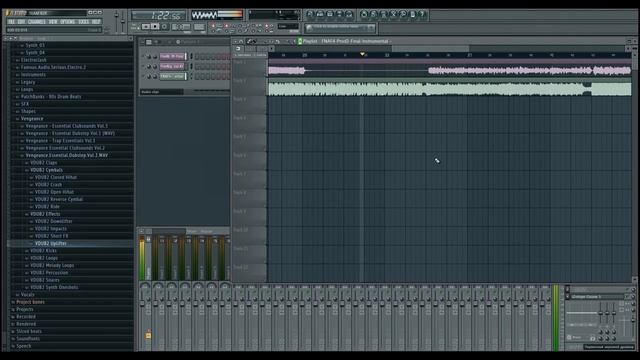Open the EDIT menu
Viewport: 640px width, 360px height.
tap(21, 22)
